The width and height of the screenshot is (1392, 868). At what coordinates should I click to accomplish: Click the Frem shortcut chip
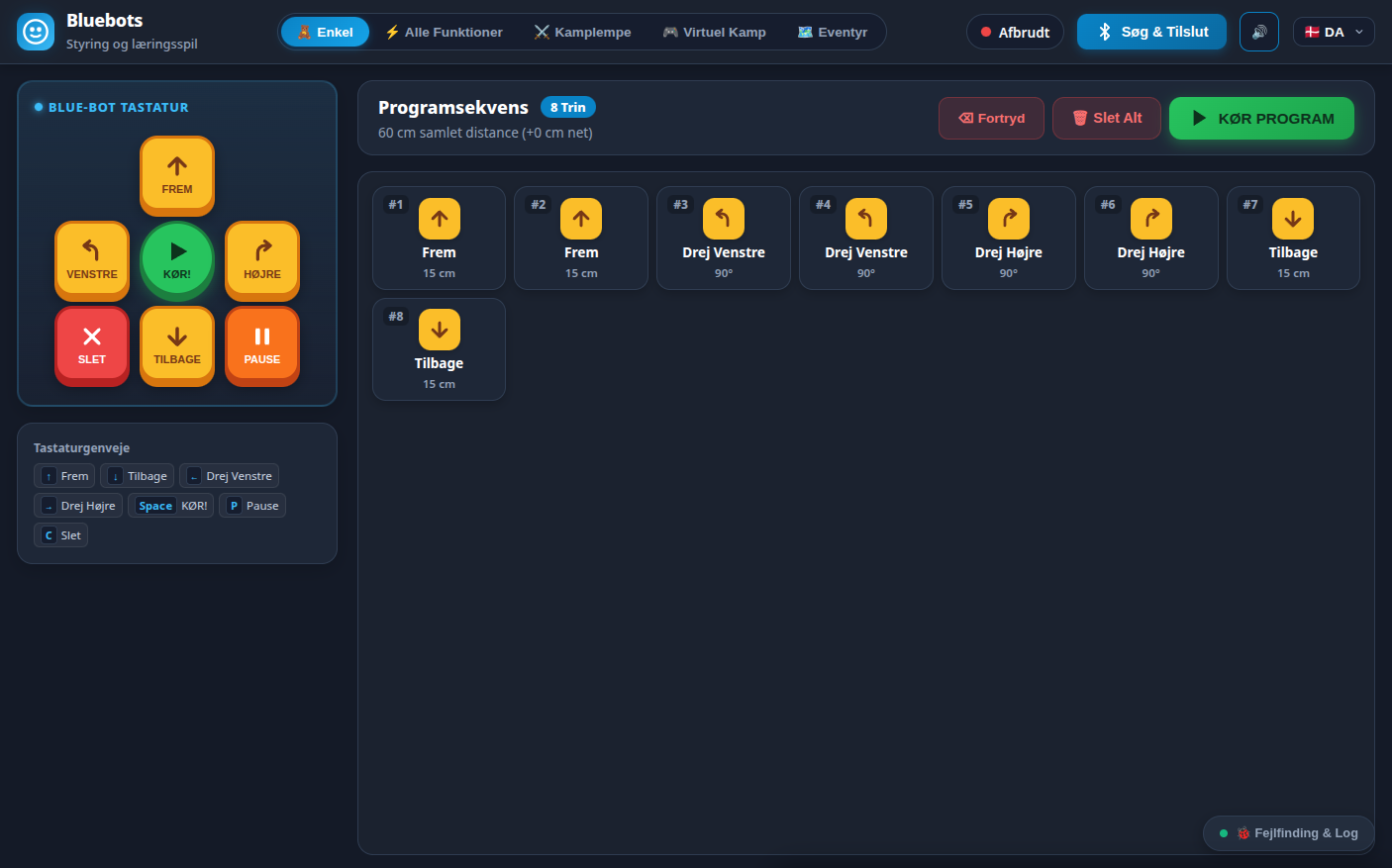tap(64, 476)
